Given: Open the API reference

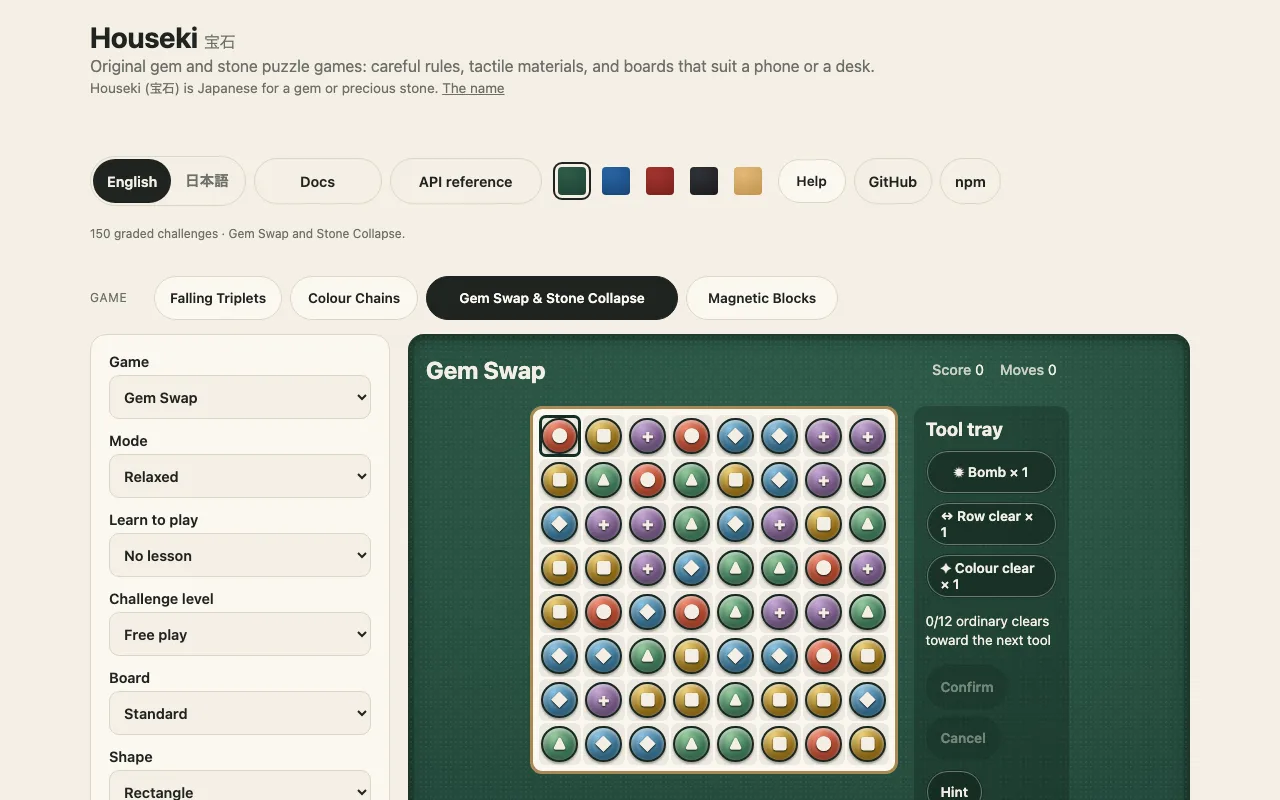Looking at the screenshot, I should tap(466, 181).
